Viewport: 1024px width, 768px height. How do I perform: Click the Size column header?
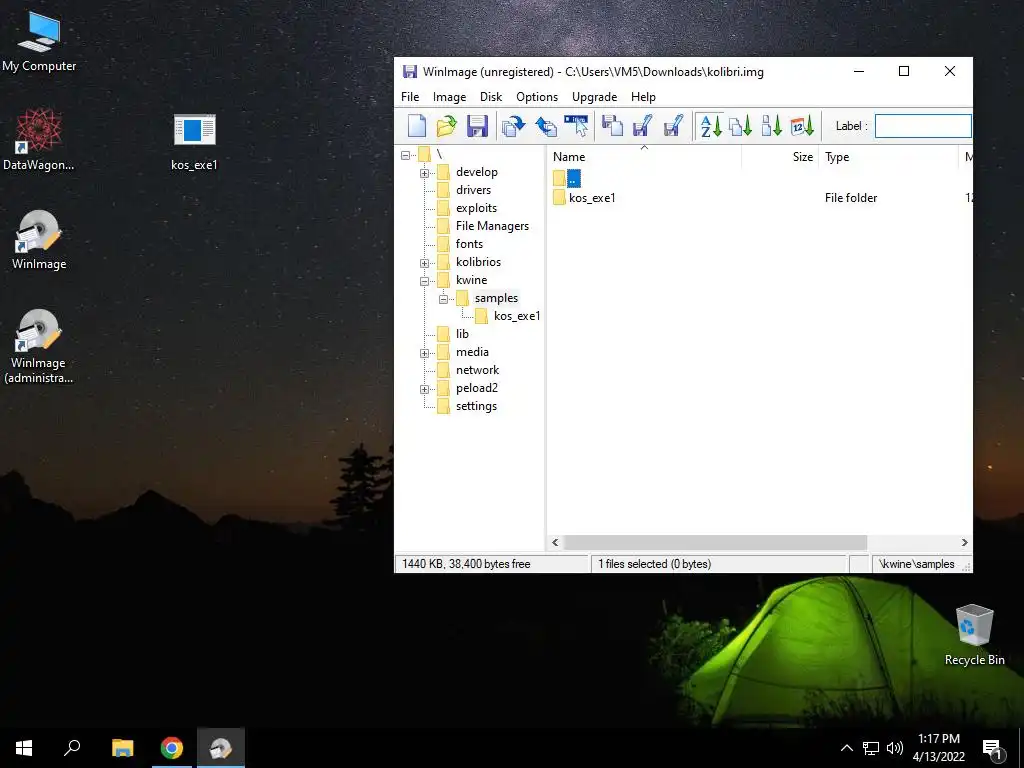click(x=780, y=157)
